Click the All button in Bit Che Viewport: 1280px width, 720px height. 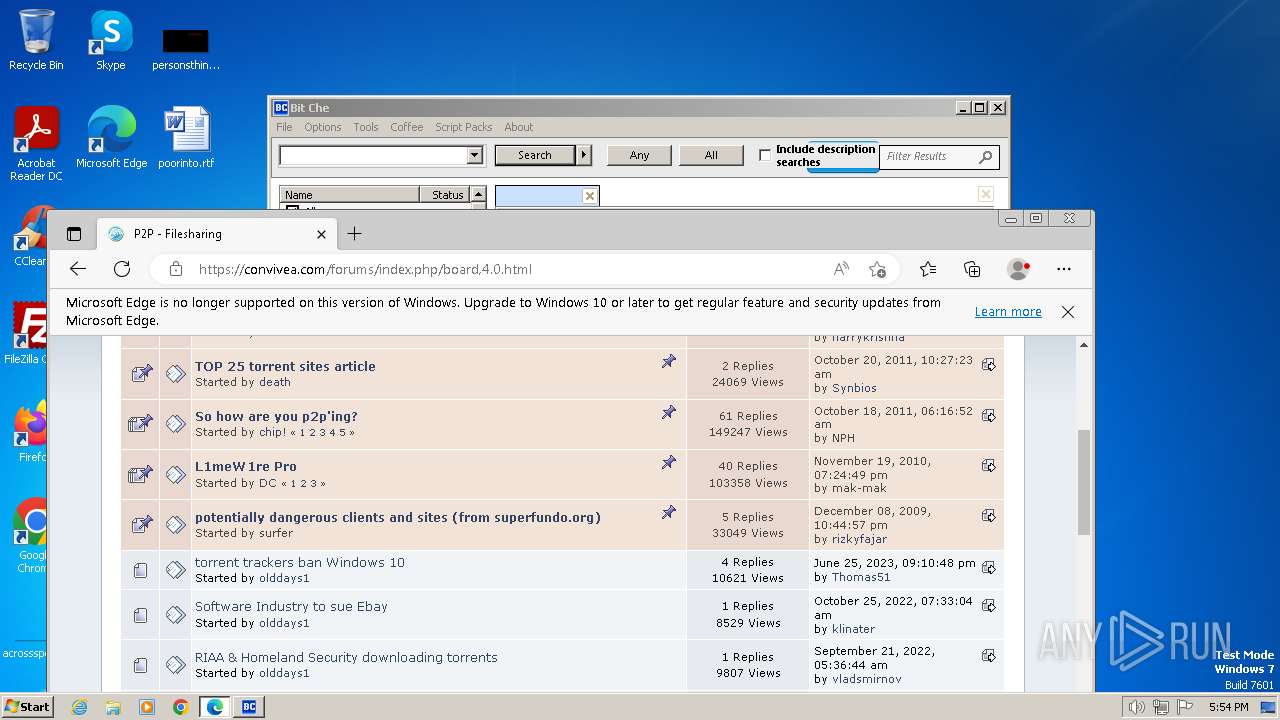(711, 155)
